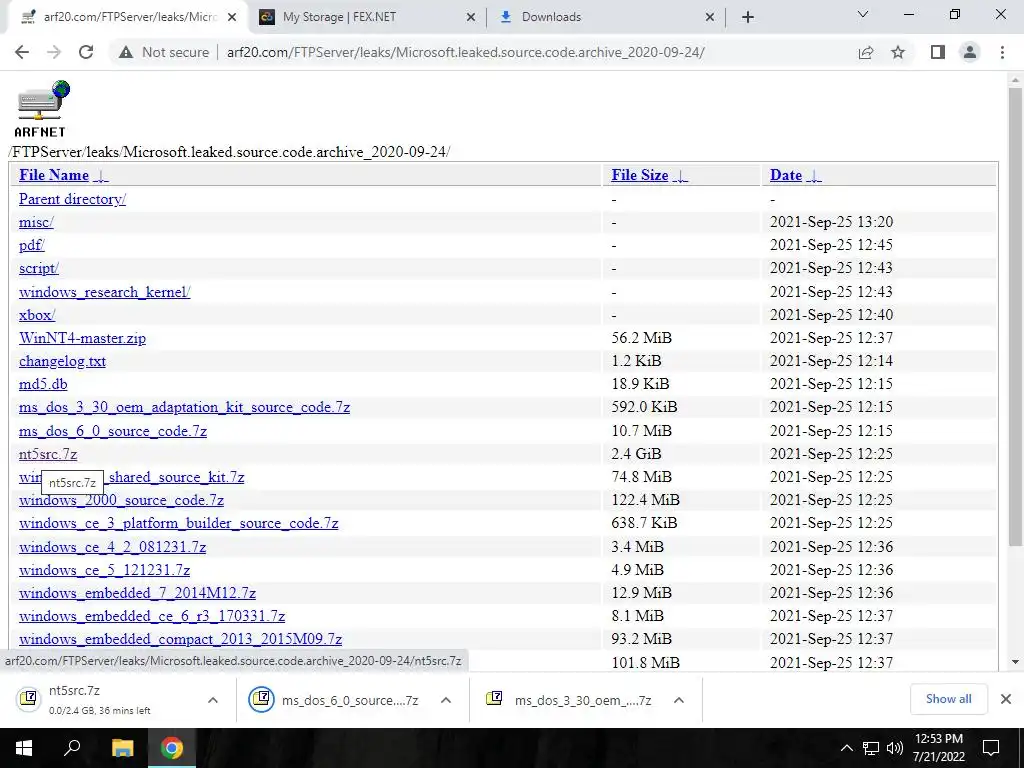The height and width of the screenshot is (768, 1024).
Task: Download windows_ce_4_2_081231.7z
Action: point(112,547)
